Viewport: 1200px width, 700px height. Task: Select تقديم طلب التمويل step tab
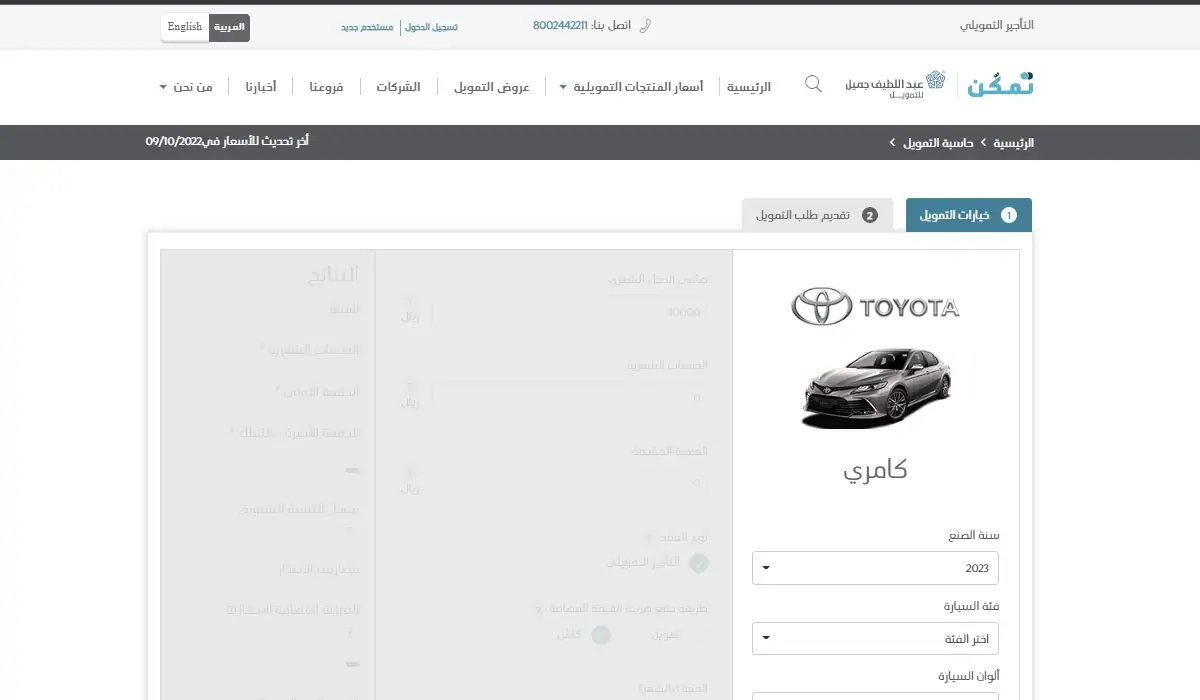[817, 215]
